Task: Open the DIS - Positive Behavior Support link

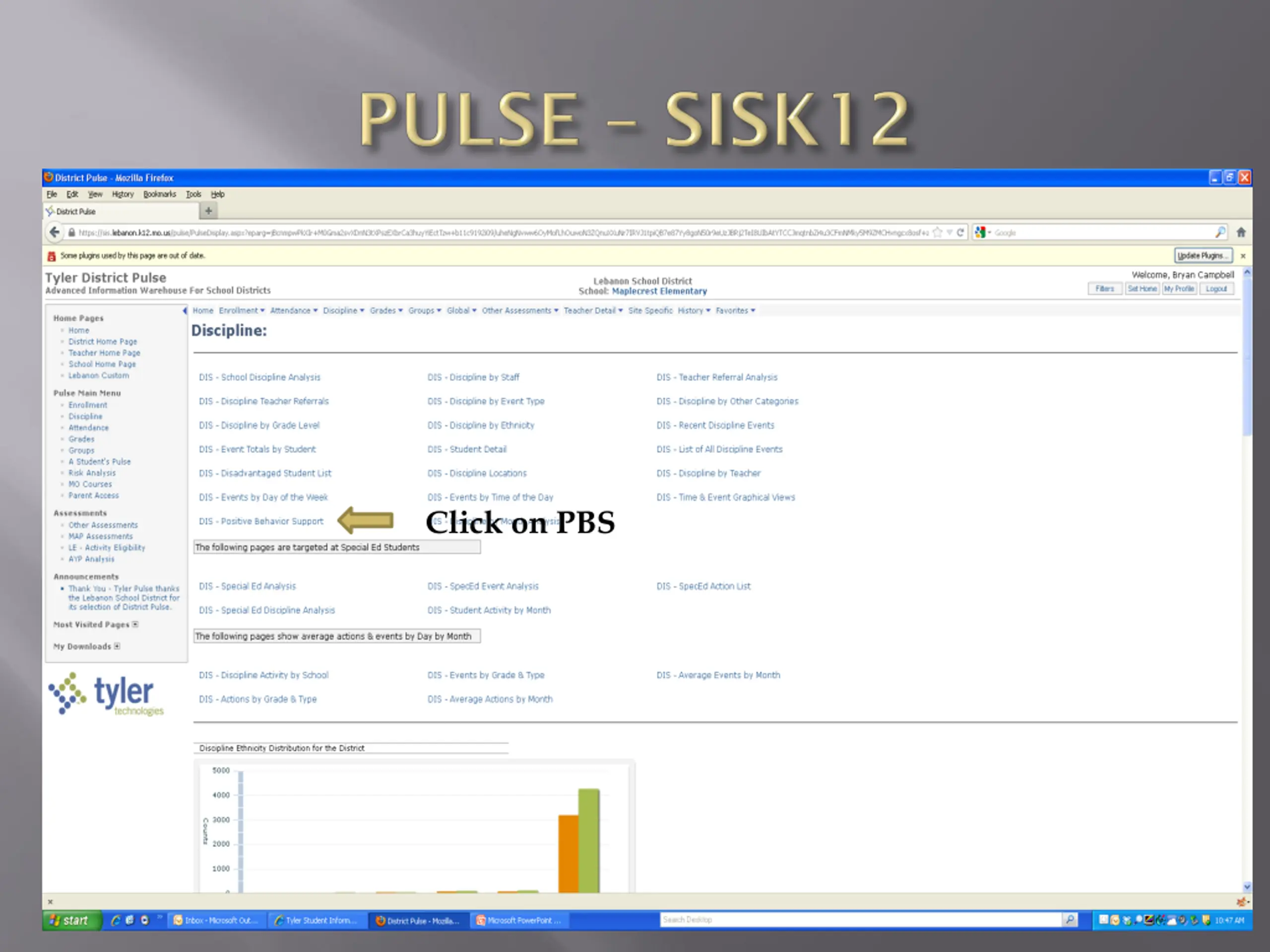Action: tap(261, 521)
